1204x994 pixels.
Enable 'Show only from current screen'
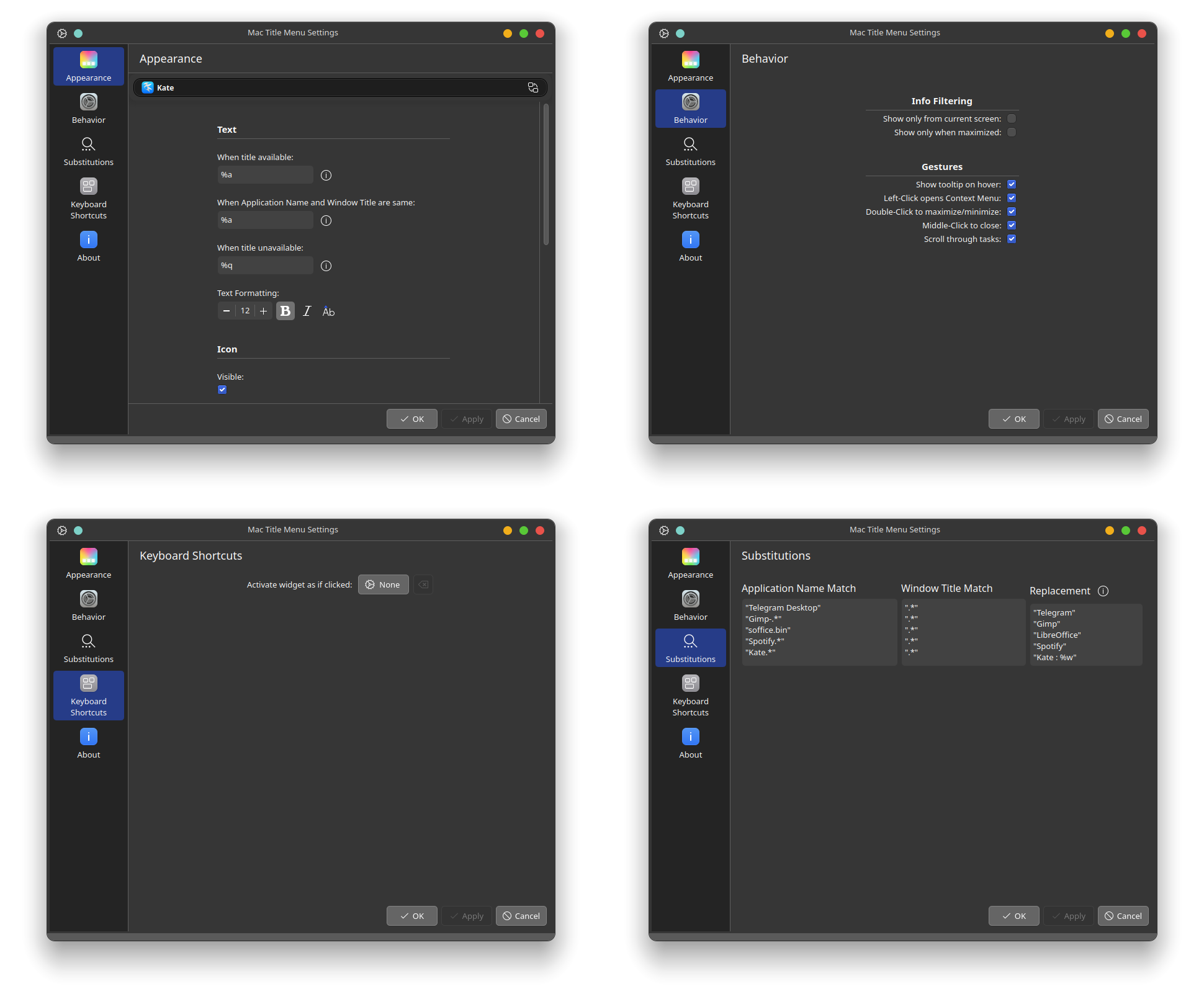tap(1012, 119)
